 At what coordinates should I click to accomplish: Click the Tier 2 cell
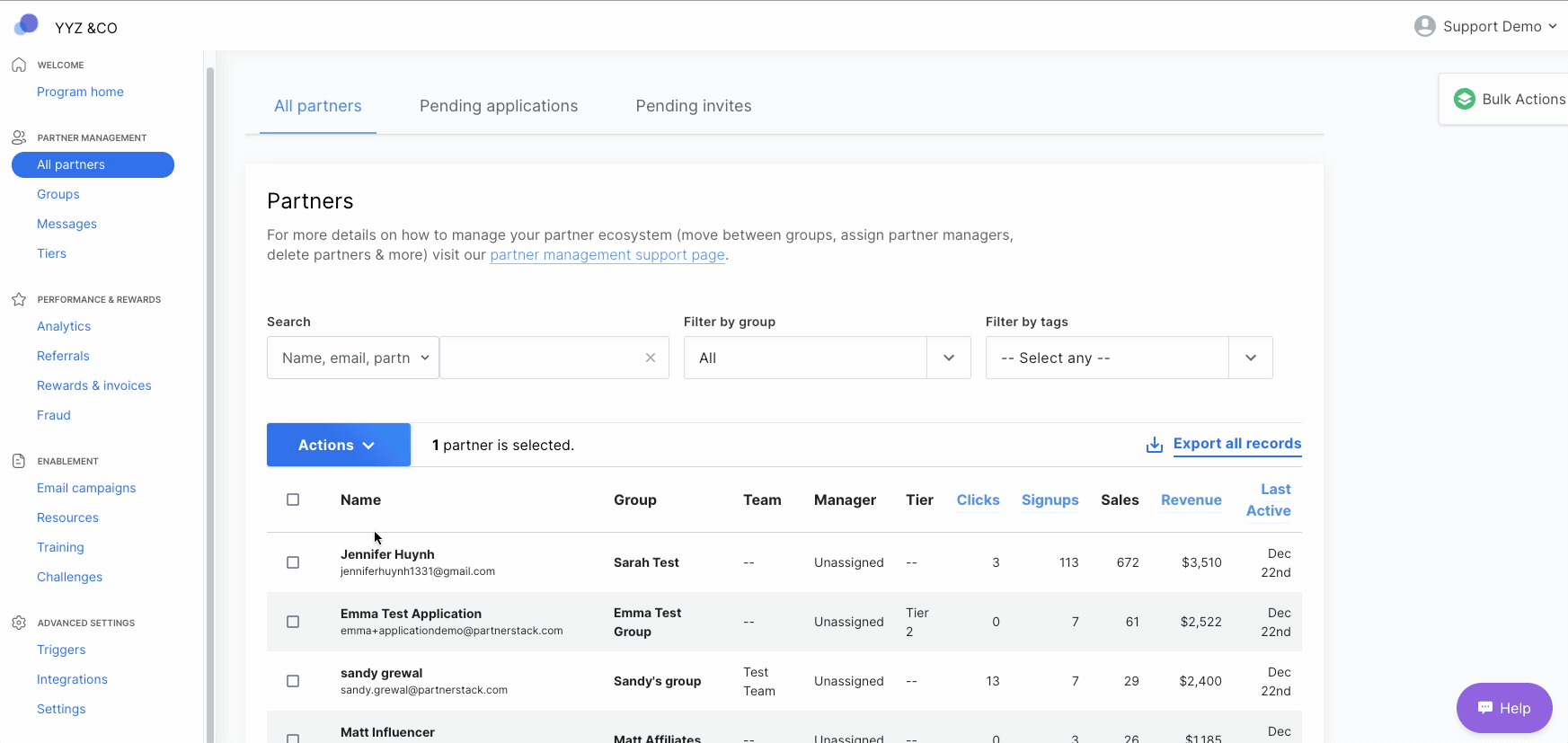917,622
